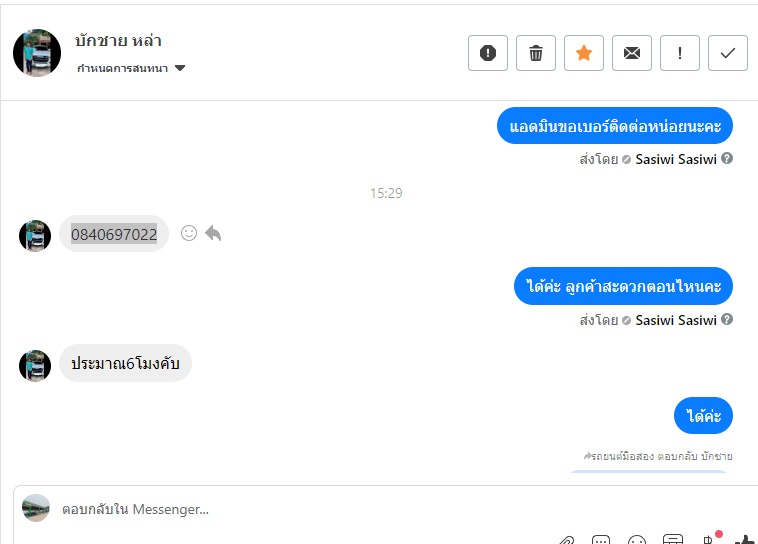Open emoji picker in reply toolbar
This screenshot has height=544, width=758.
pos(637,540)
